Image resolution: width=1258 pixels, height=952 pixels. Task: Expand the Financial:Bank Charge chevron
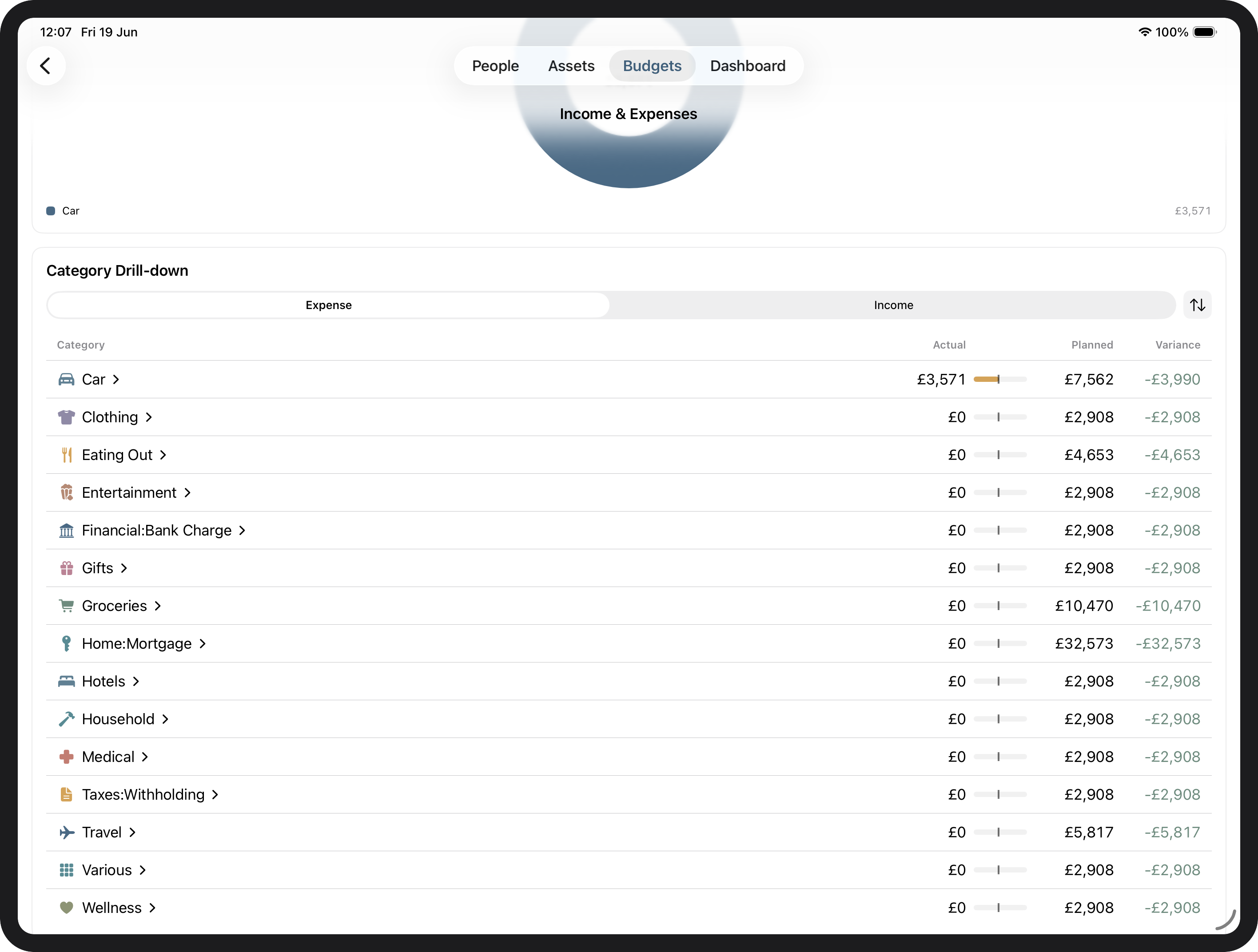pos(242,531)
